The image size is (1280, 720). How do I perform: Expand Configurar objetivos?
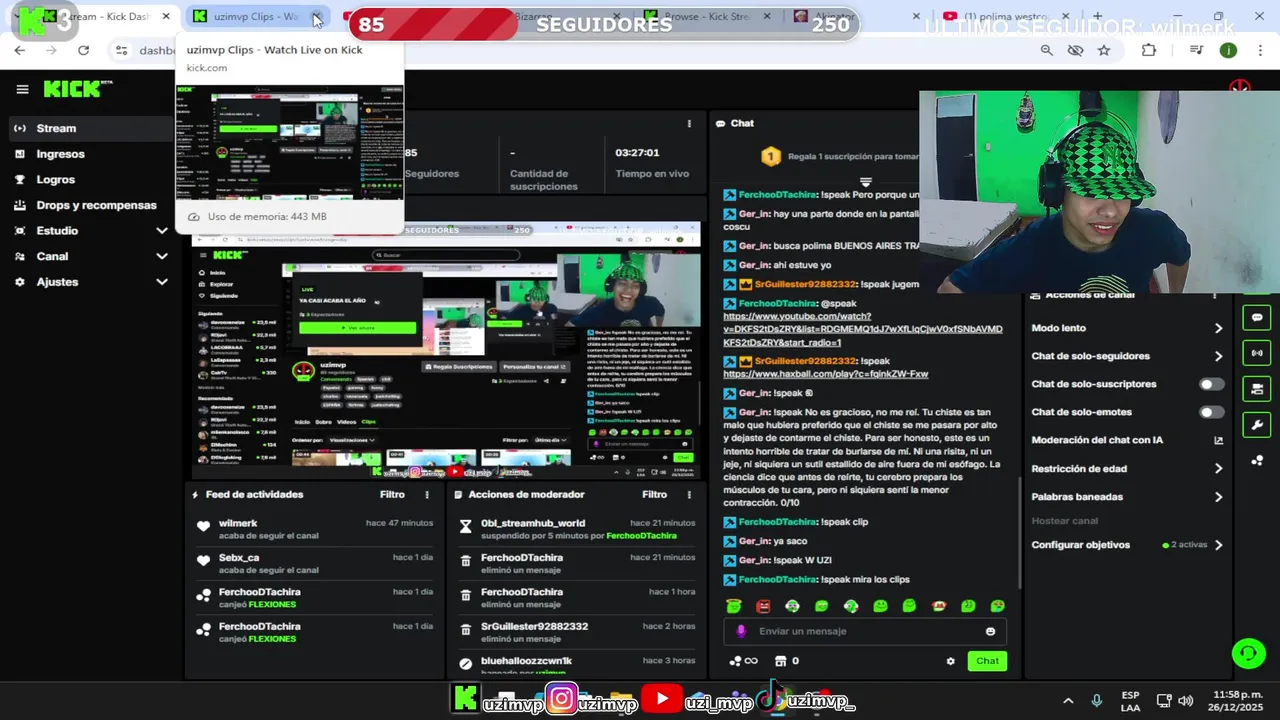pos(1127,545)
